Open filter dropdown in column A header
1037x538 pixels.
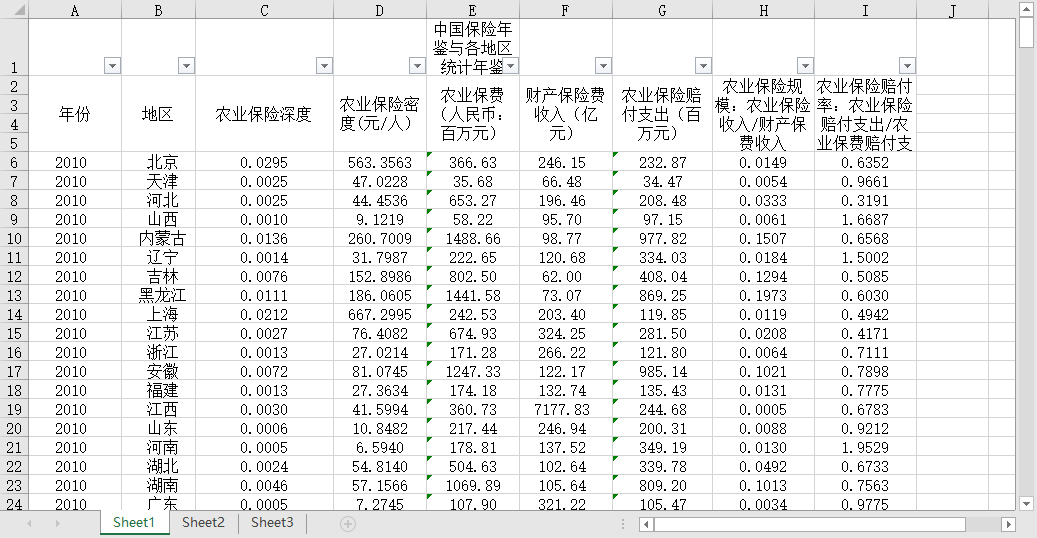coord(112,66)
